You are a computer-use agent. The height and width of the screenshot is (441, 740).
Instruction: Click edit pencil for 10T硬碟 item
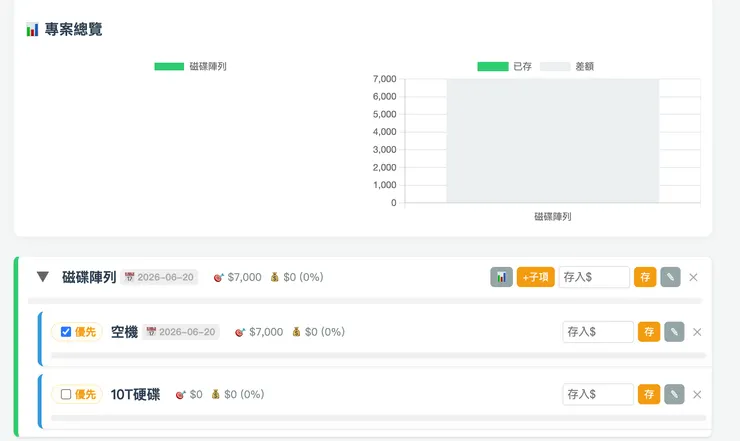tap(674, 395)
